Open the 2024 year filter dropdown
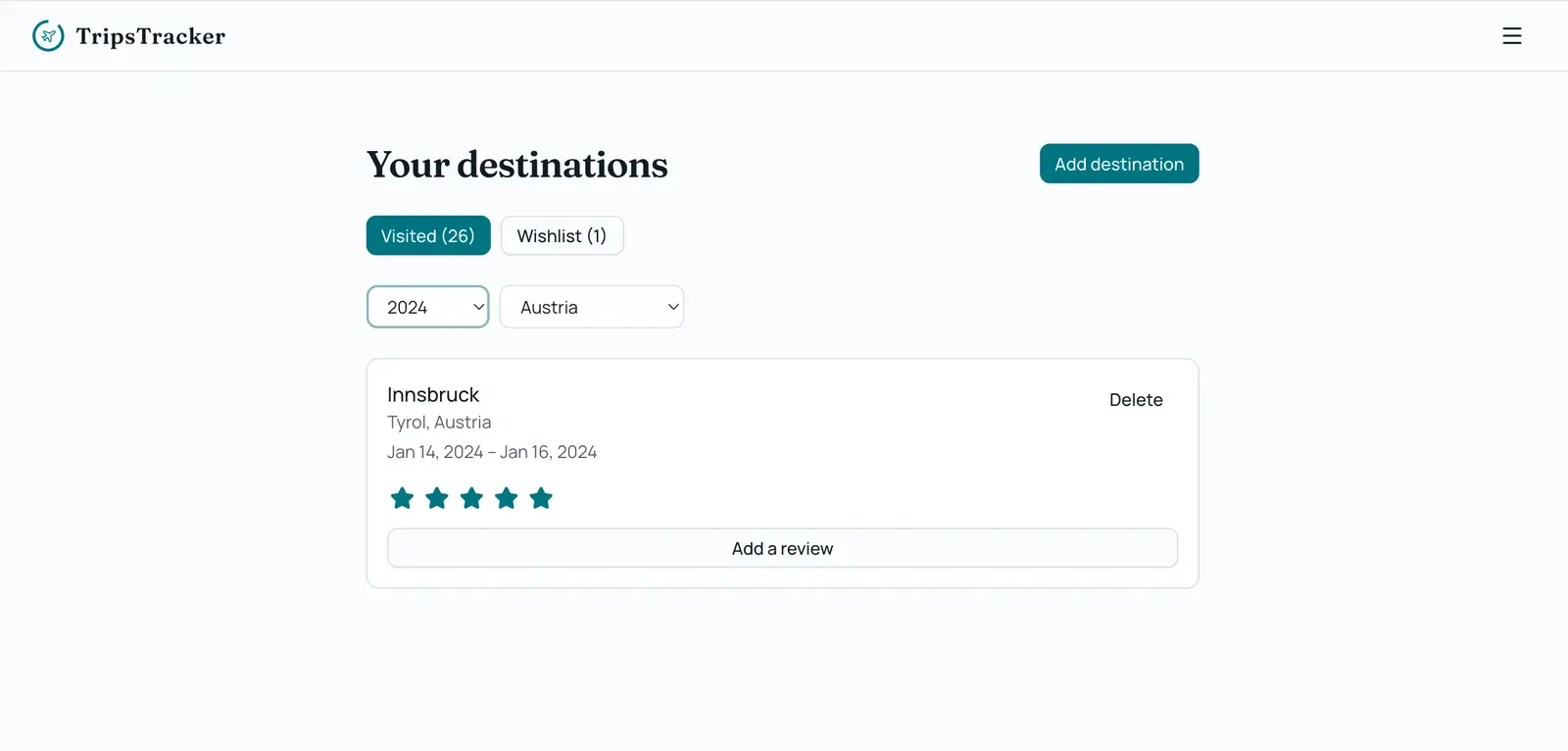The height and width of the screenshot is (751, 1568). [428, 307]
